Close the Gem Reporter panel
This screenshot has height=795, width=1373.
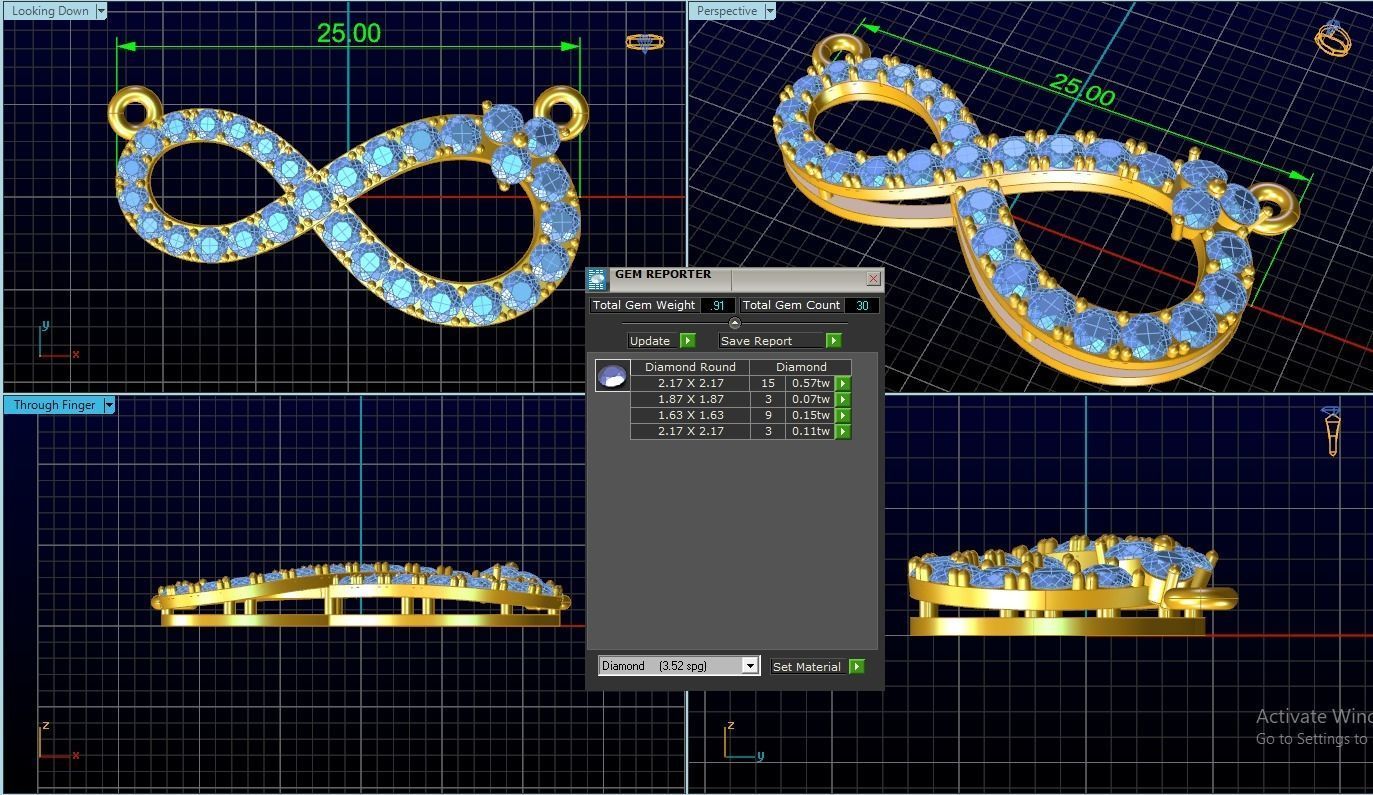point(873,278)
